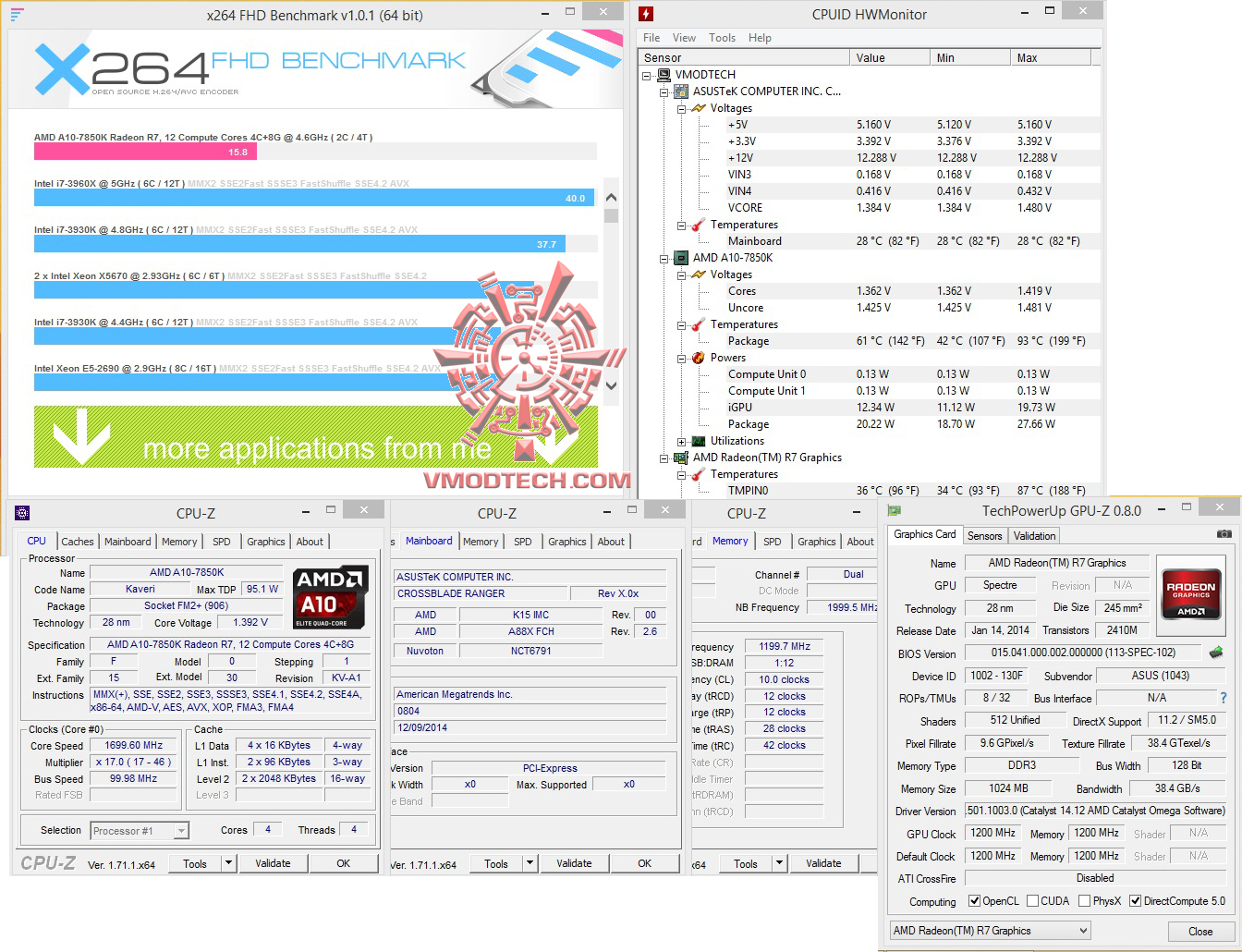Click the AMD A10 logo in CPU-Z
The width and height of the screenshot is (1242, 952).
click(x=331, y=597)
